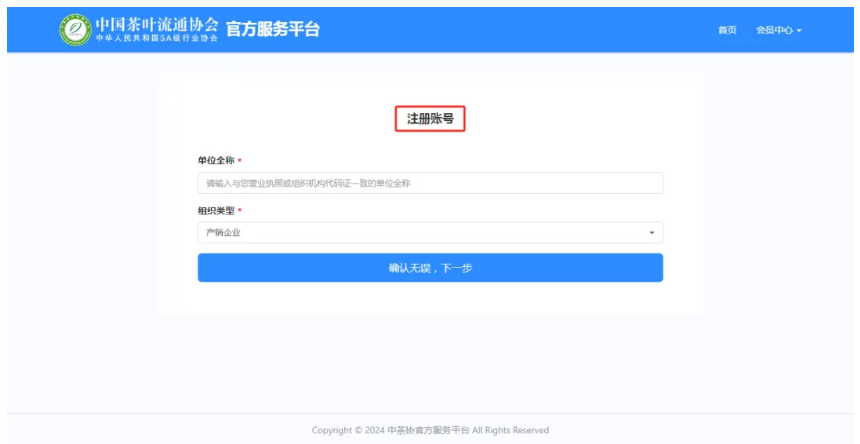Click the 单位全称 field label

(215, 160)
